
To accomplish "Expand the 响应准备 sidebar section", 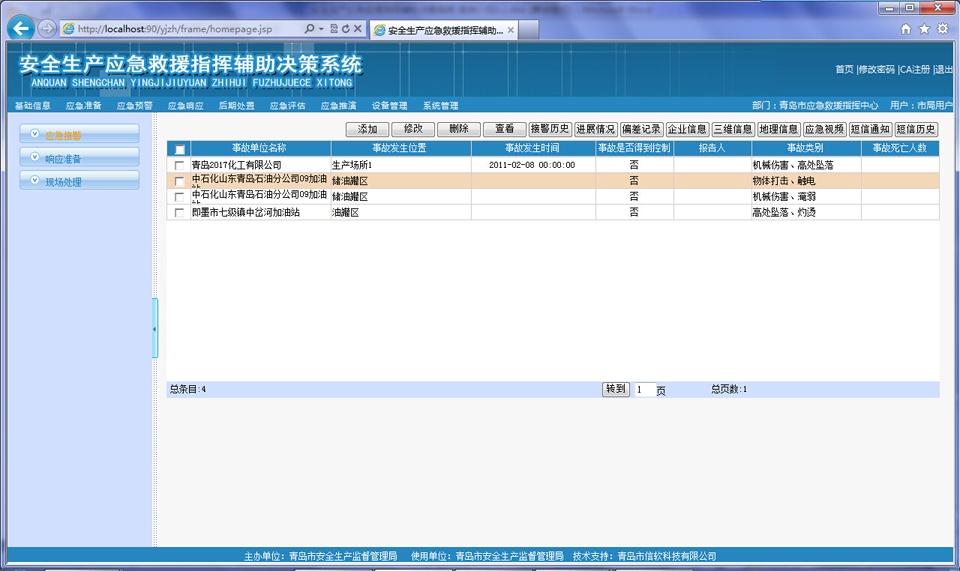I will click(x=80, y=158).
